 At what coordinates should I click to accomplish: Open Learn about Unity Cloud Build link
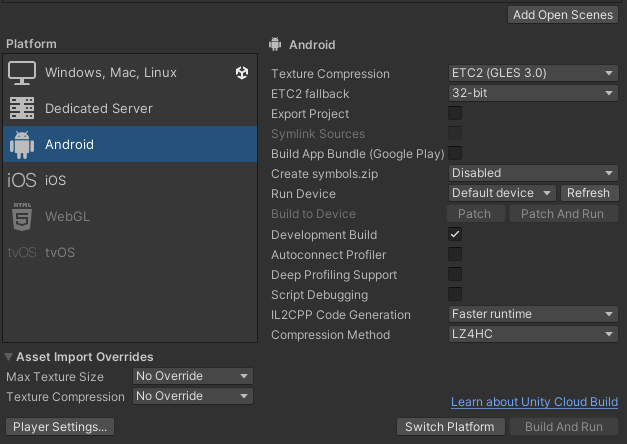point(534,402)
